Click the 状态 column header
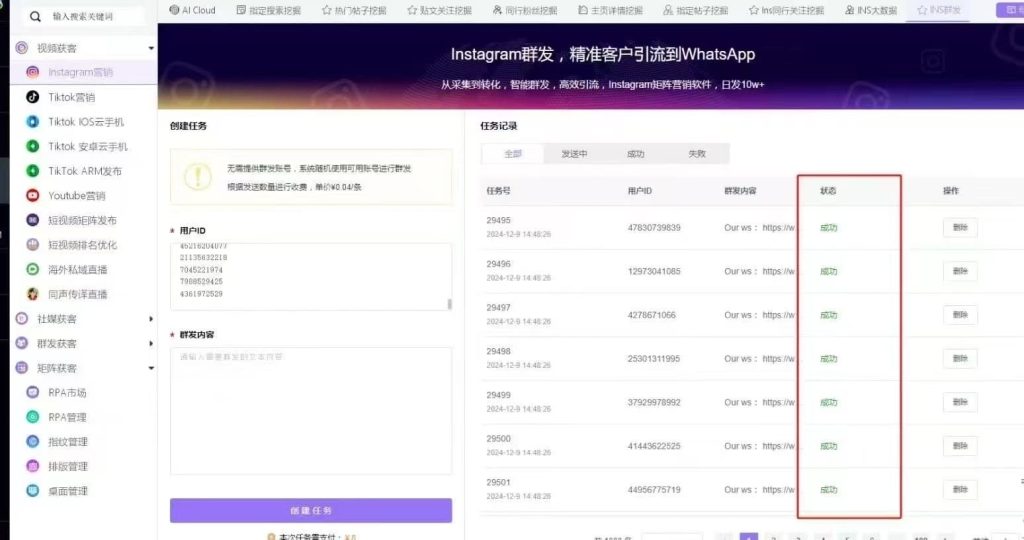The width and height of the screenshot is (1024, 540). (828, 191)
